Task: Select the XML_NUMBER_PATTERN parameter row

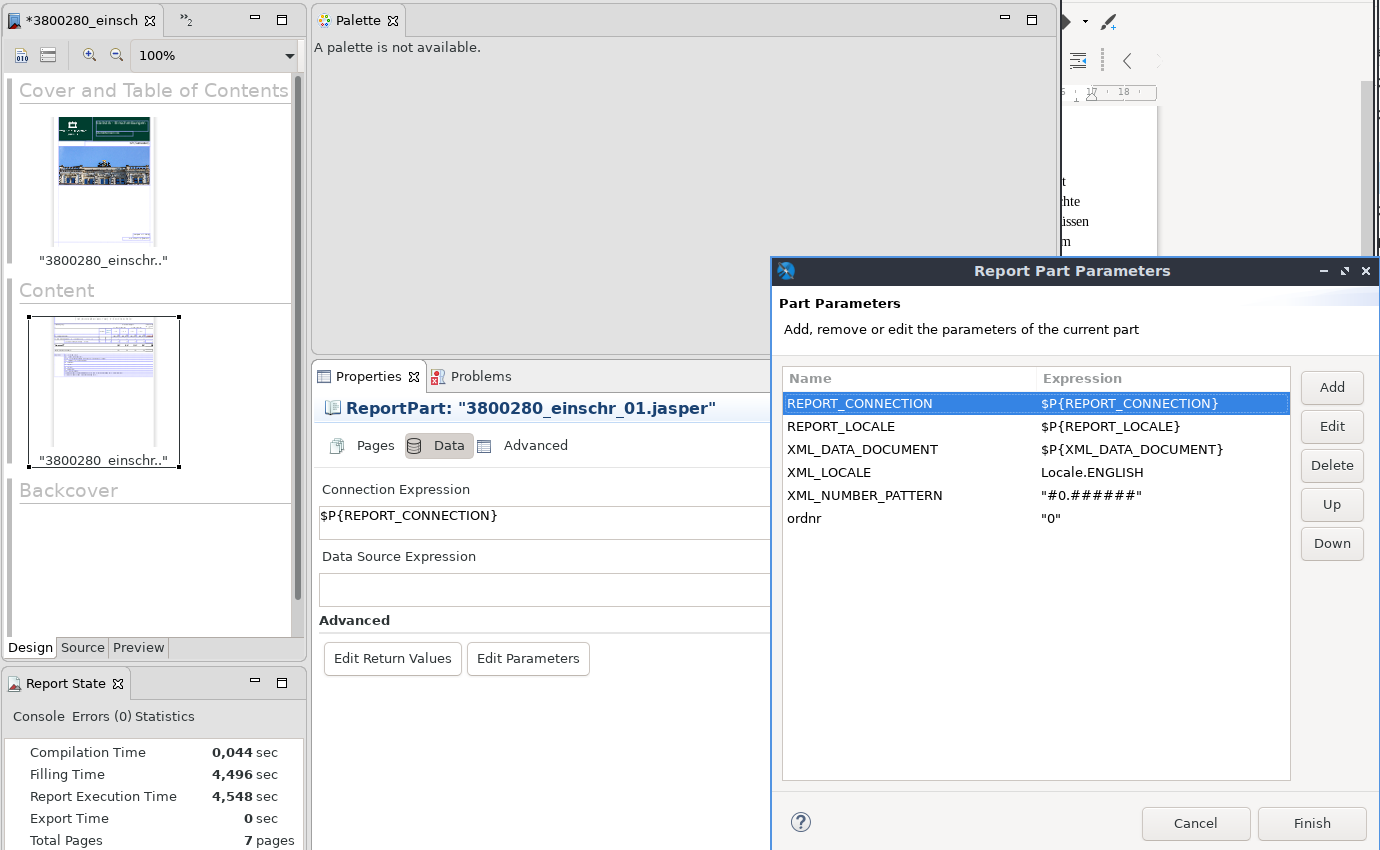Action: 1036,495
